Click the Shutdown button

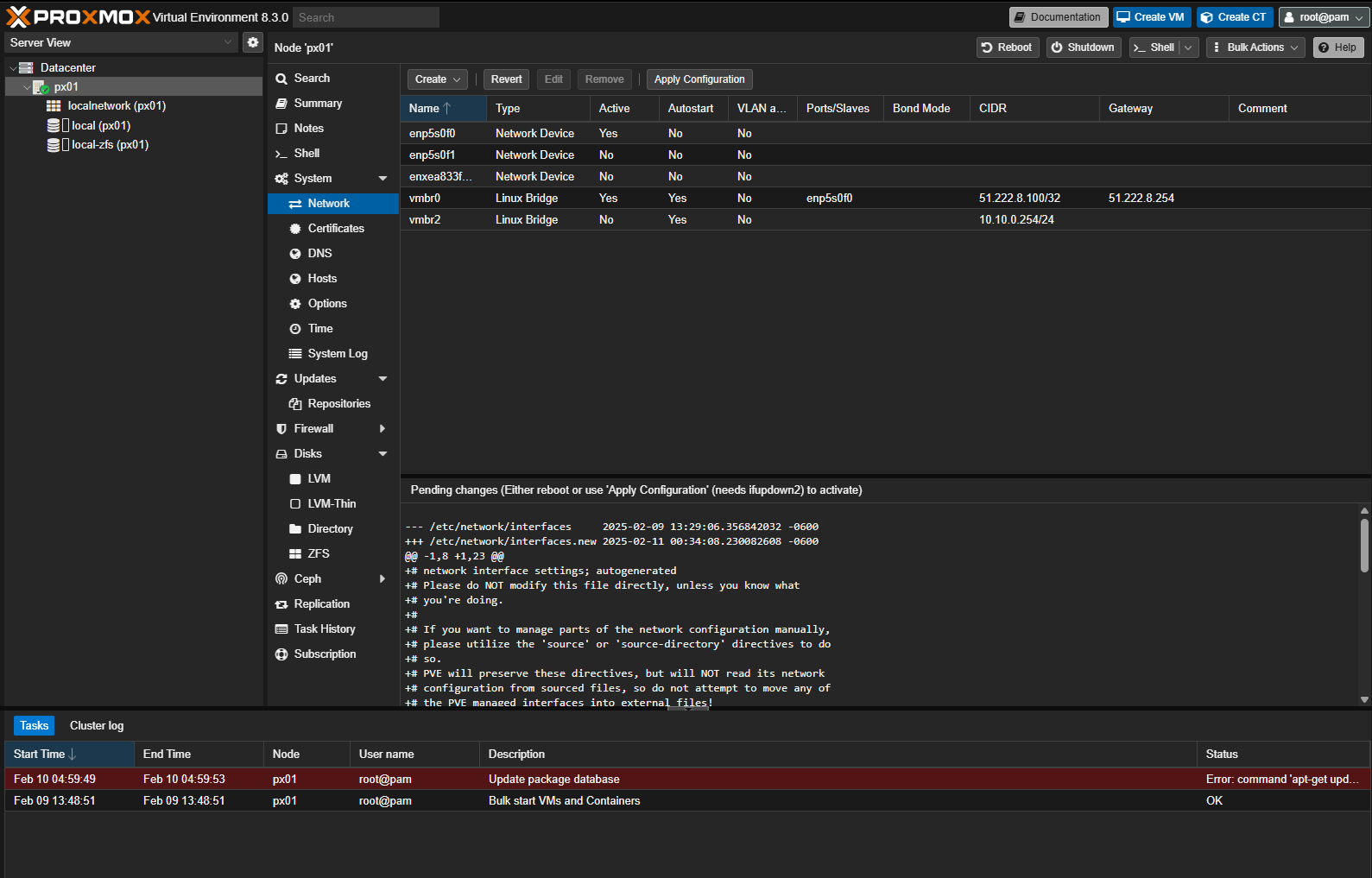click(x=1084, y=47)
